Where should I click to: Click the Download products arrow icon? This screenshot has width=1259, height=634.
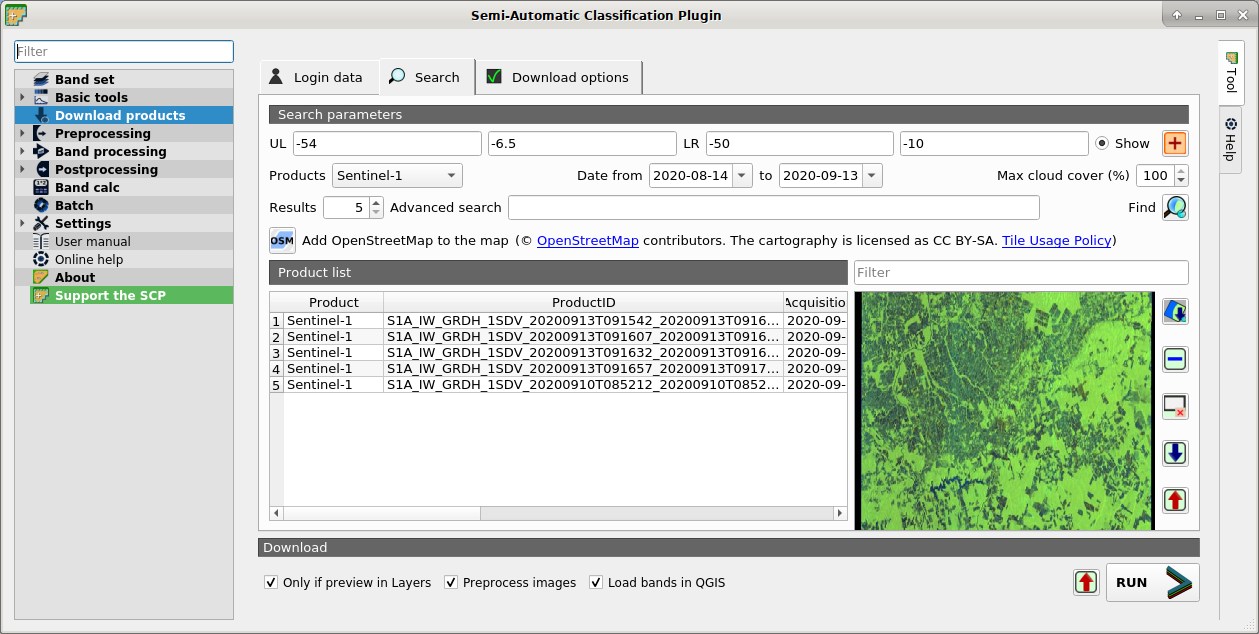pyautogui.click(x=41, y=115)
